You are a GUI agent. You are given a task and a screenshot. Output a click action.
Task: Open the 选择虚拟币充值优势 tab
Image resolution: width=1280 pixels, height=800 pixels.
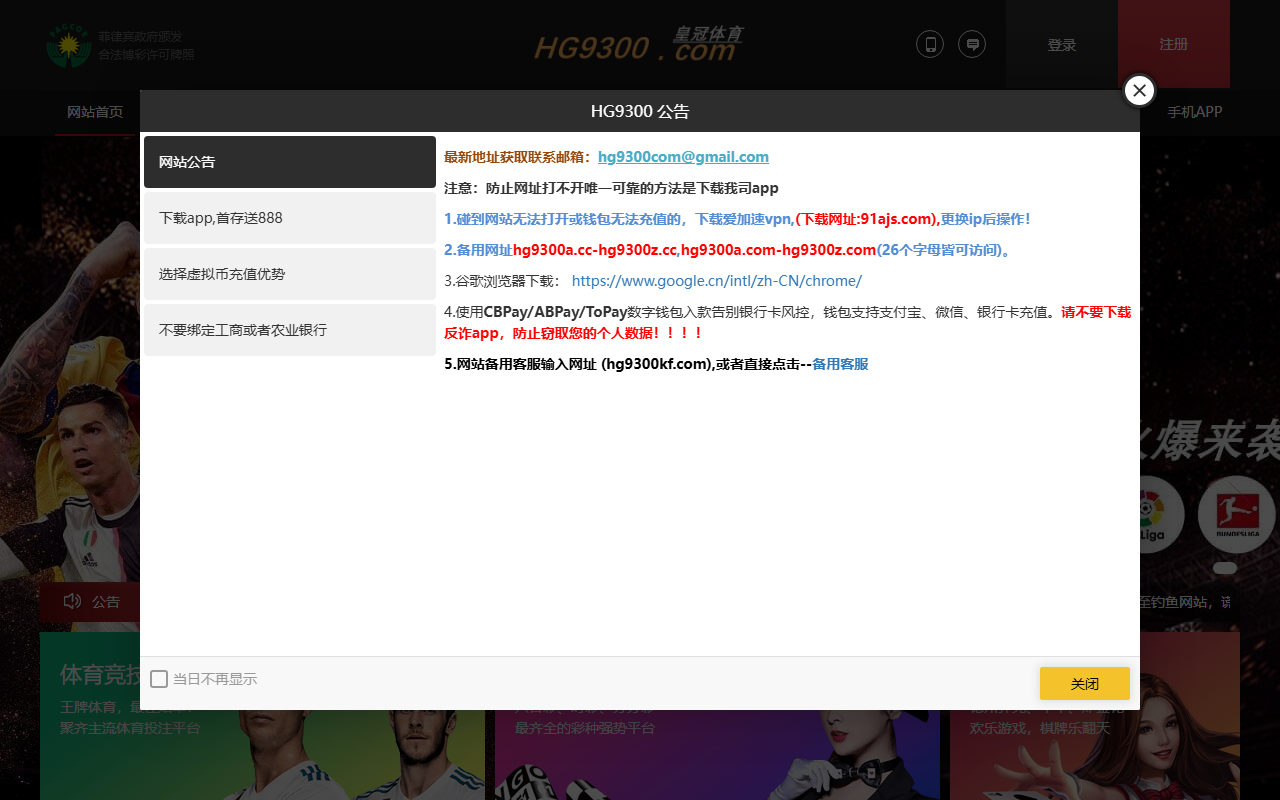point(290,274)
